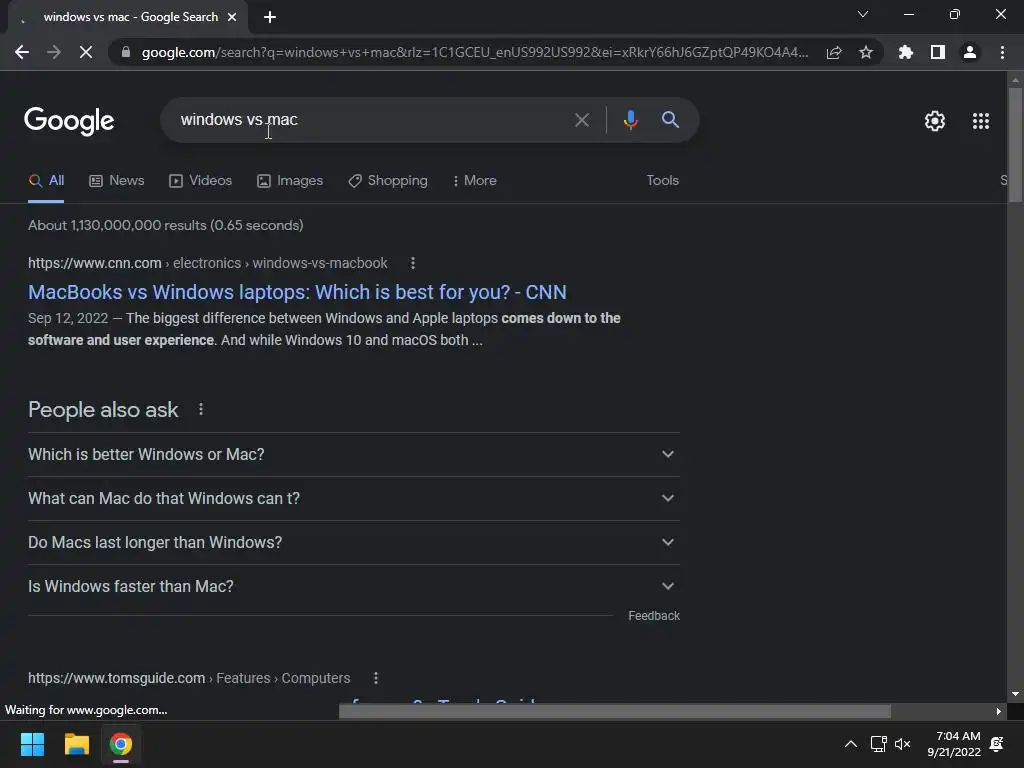The height and width of the screenshot is (768, 1024).
Task: Open Chrome's three-dot menu
Action: (1002, 52)
